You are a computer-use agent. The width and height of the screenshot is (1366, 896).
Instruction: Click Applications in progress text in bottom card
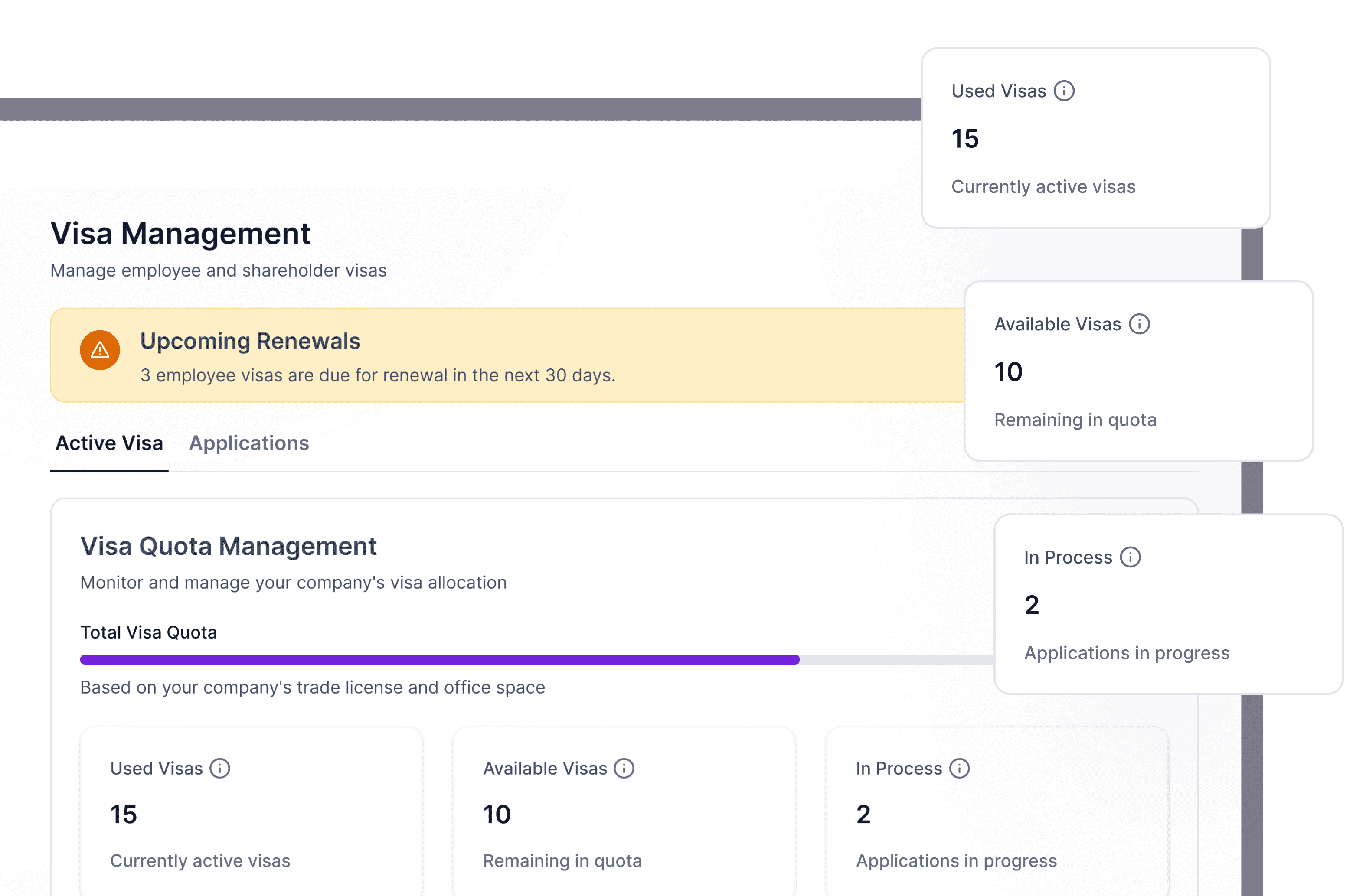point(956,860)
